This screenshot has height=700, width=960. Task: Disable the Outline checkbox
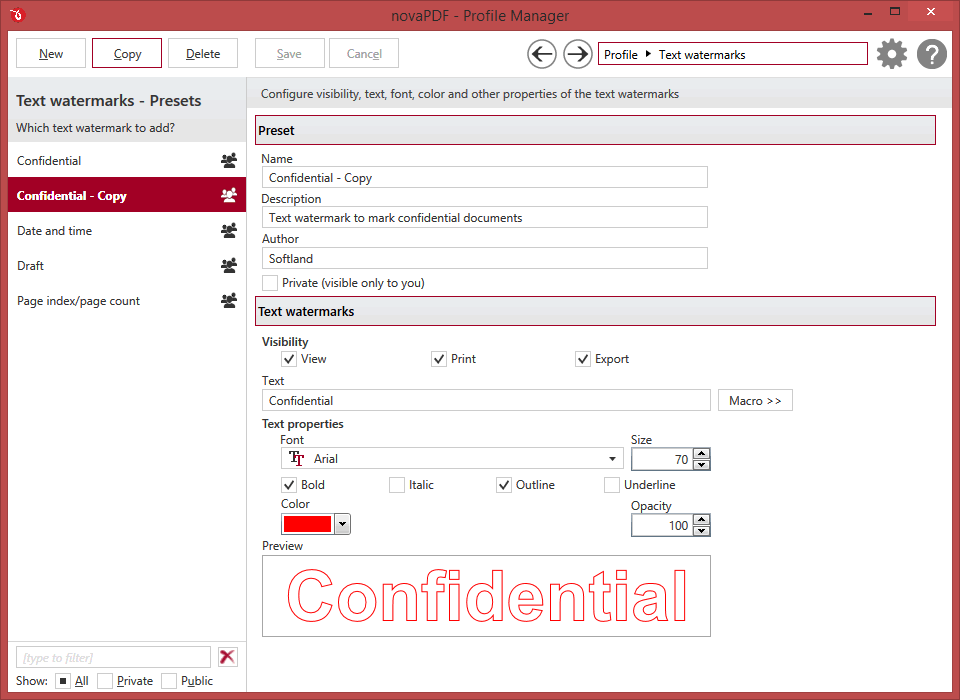pyautogui.click(x=504, y=485)
